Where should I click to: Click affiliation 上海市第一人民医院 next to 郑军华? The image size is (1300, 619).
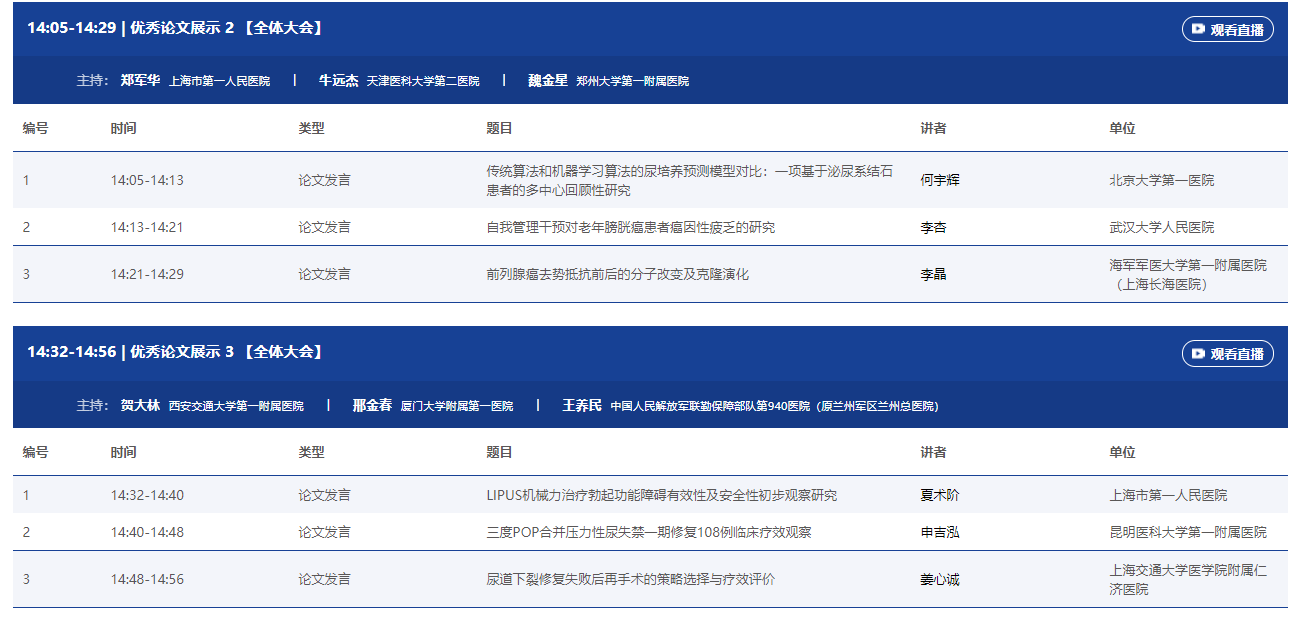coord(219,81)
